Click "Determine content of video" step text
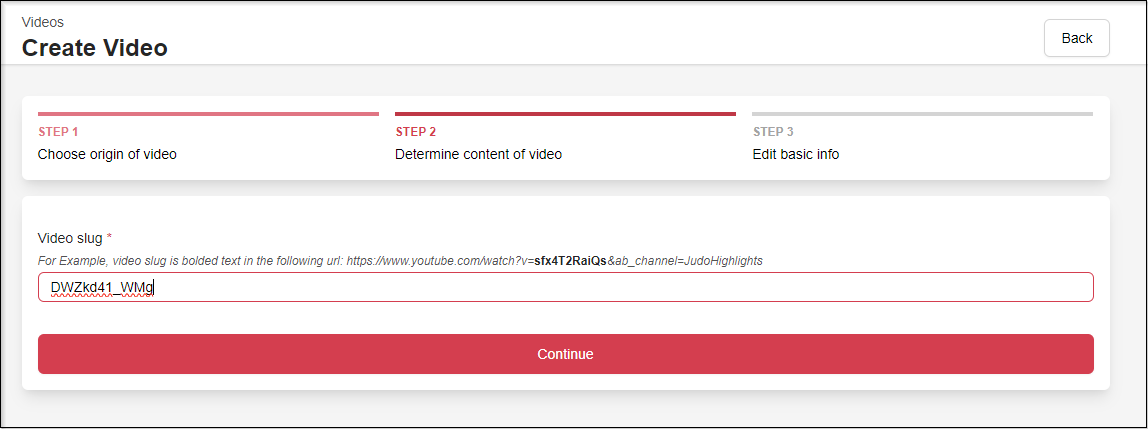 coord(478,154)
